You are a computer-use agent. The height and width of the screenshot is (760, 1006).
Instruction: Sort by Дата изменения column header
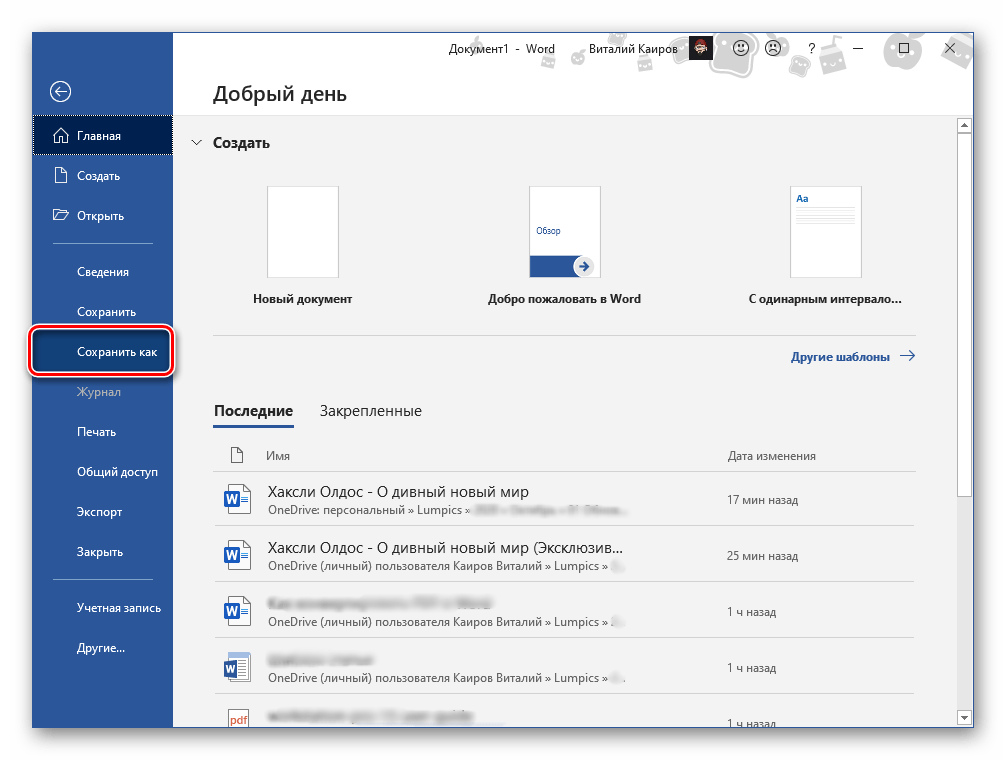click(771, 456)
